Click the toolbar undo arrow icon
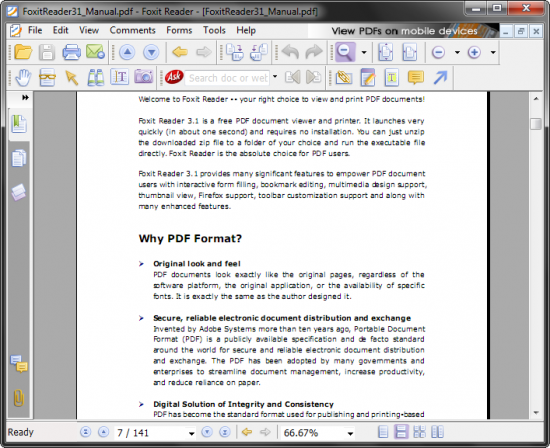550x448 pixels. pyautogui.click(x=290, y=52)
